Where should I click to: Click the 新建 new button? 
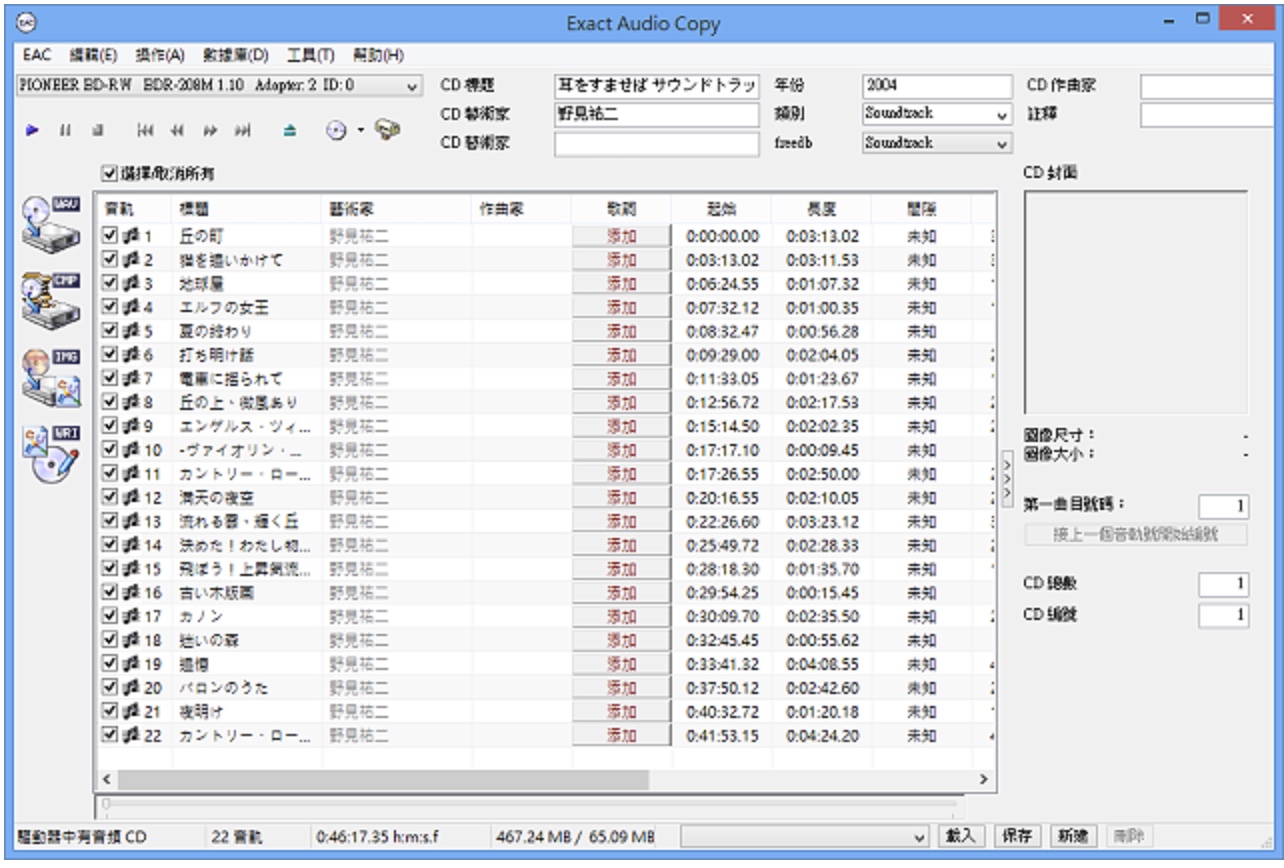click(1072, 836)
